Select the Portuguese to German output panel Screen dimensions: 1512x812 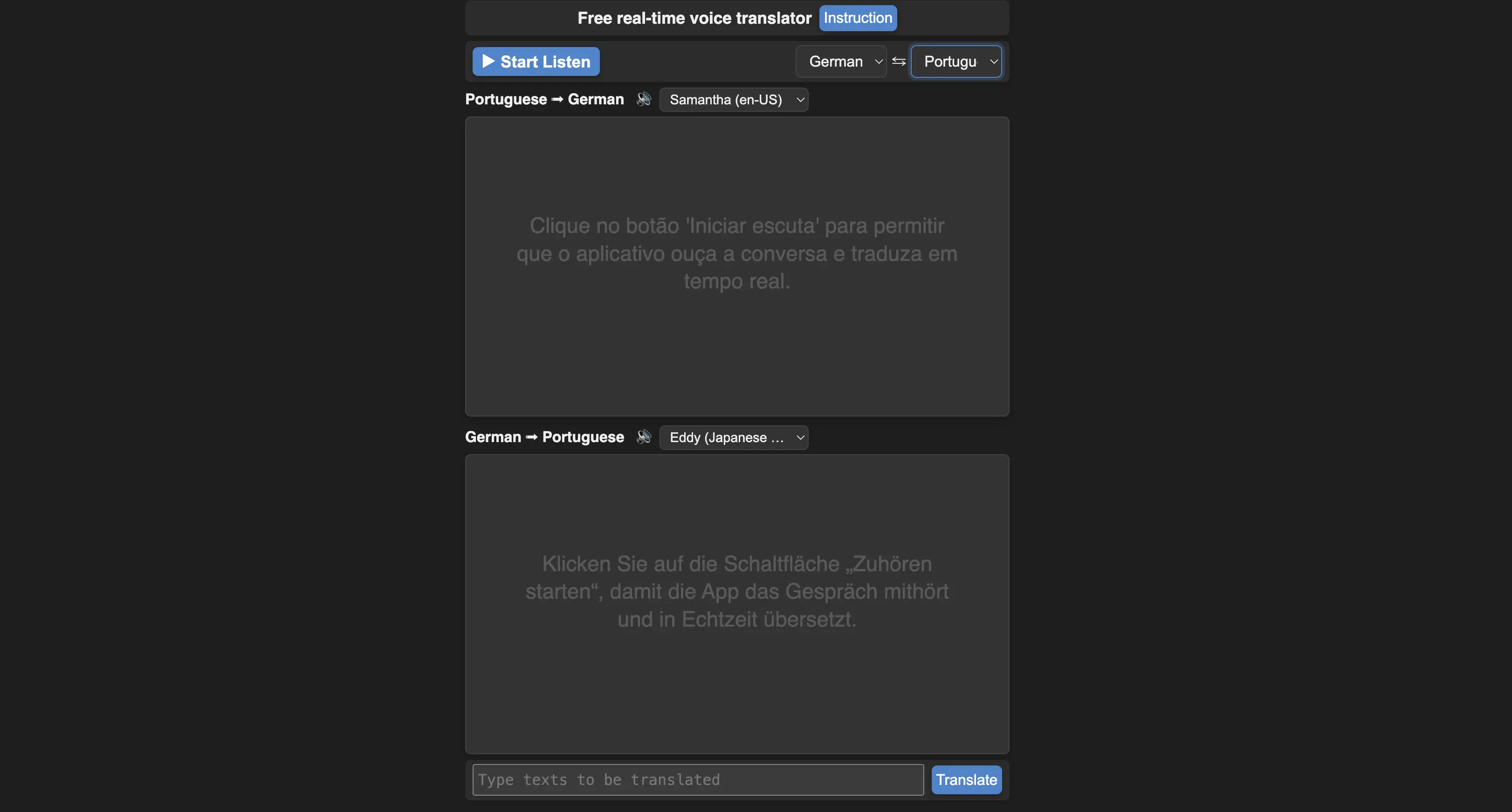[x=736, y=267]
